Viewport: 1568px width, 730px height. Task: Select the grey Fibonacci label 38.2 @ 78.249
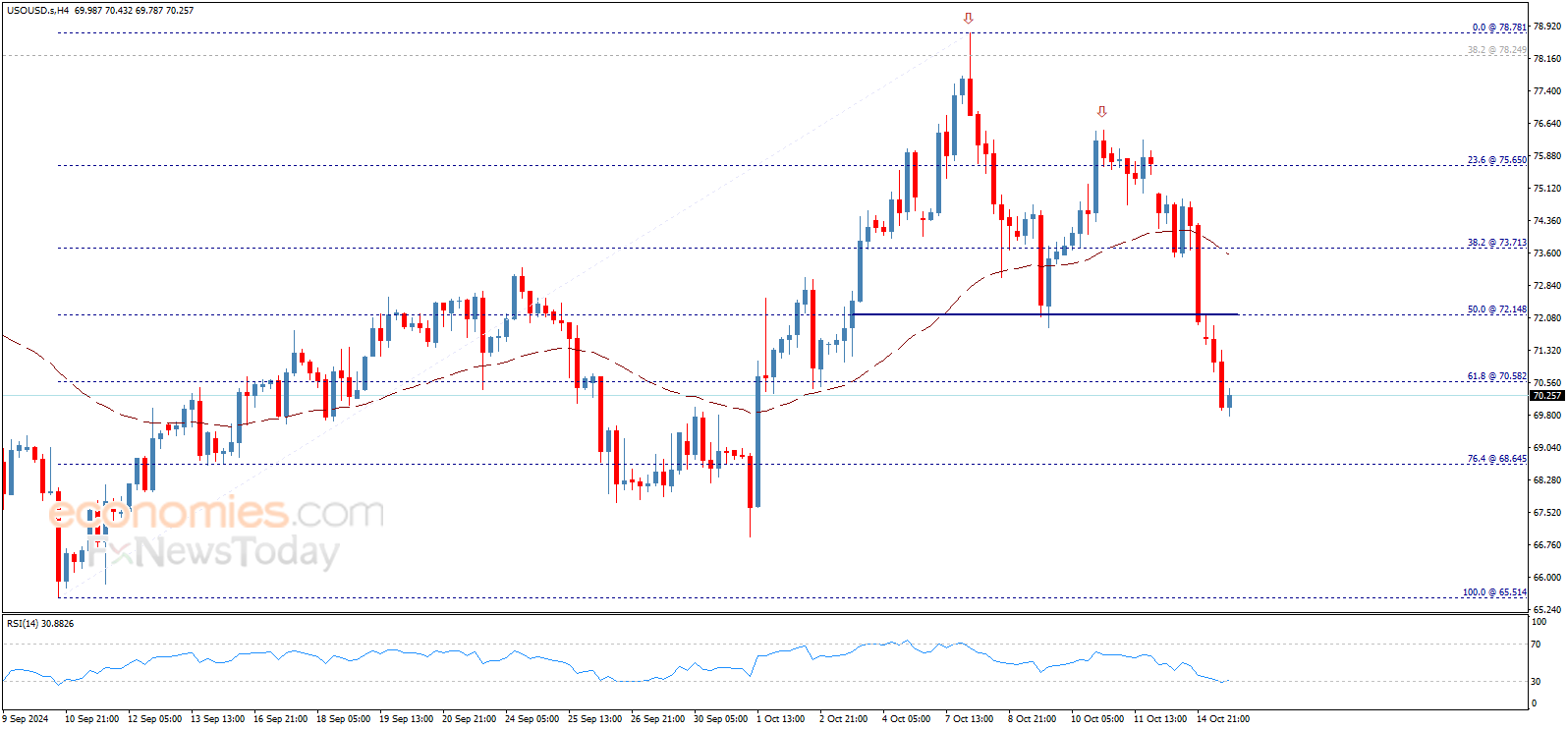1497,50
